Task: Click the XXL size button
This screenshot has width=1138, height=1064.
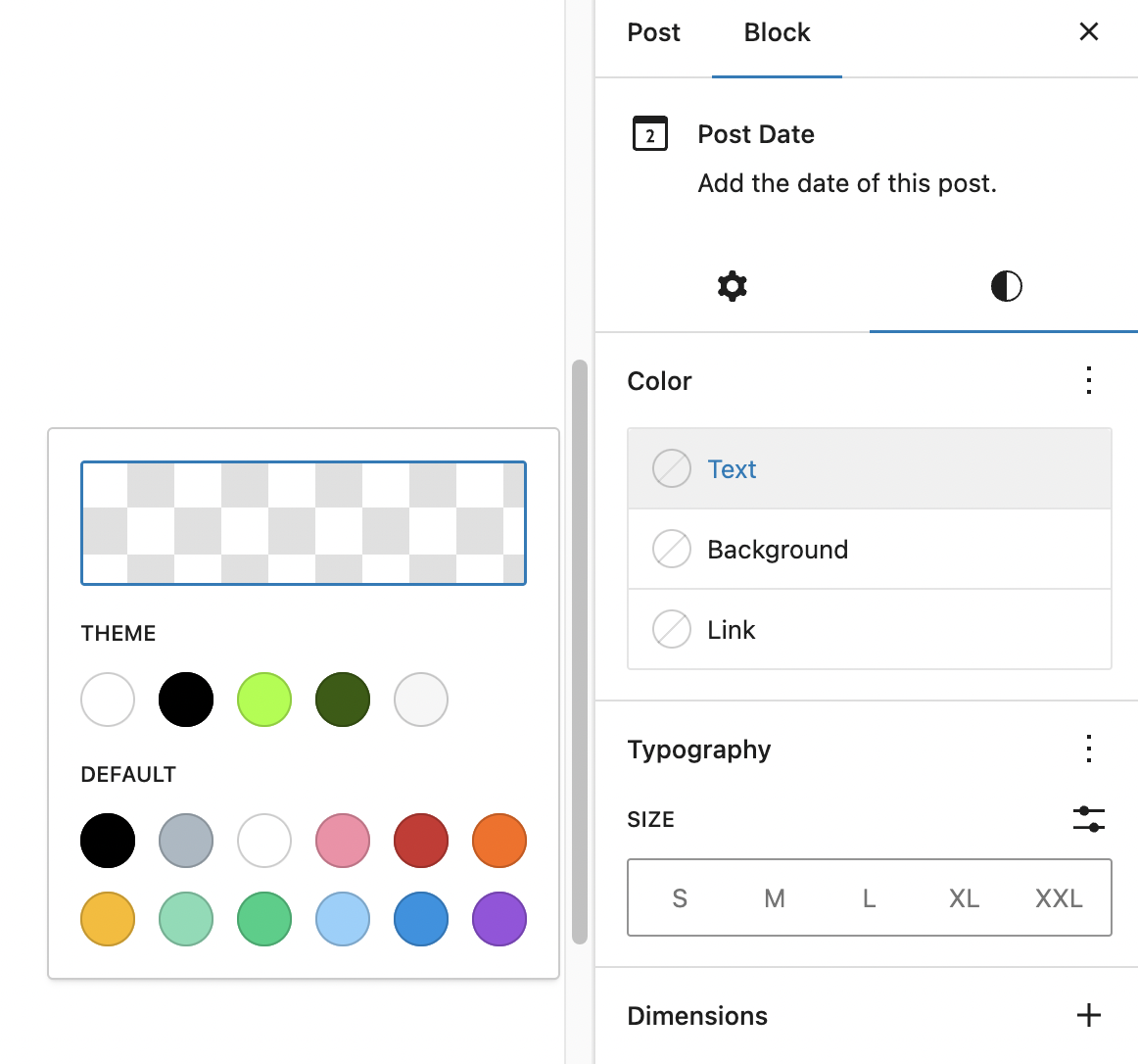Action: (1059, 897)
